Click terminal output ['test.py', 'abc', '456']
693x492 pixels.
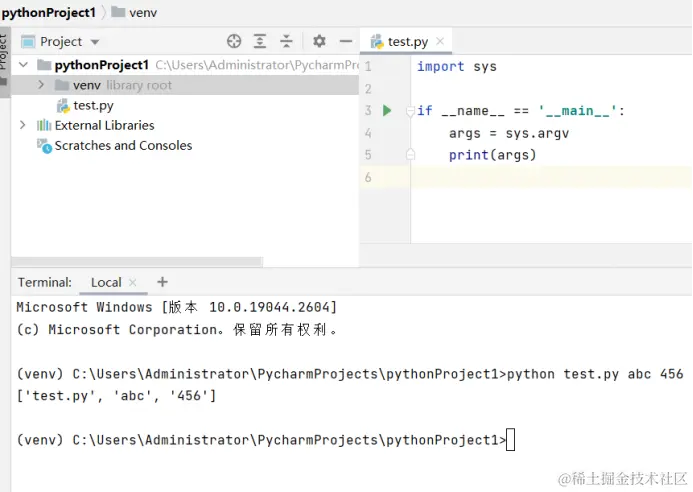(x=117, y=395)
